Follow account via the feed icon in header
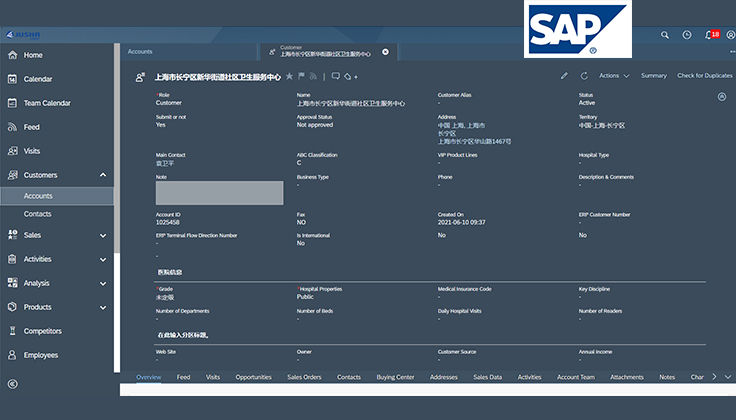Viewport: 736px width, 420px height. pyautogui.click(x=313, y=76)
